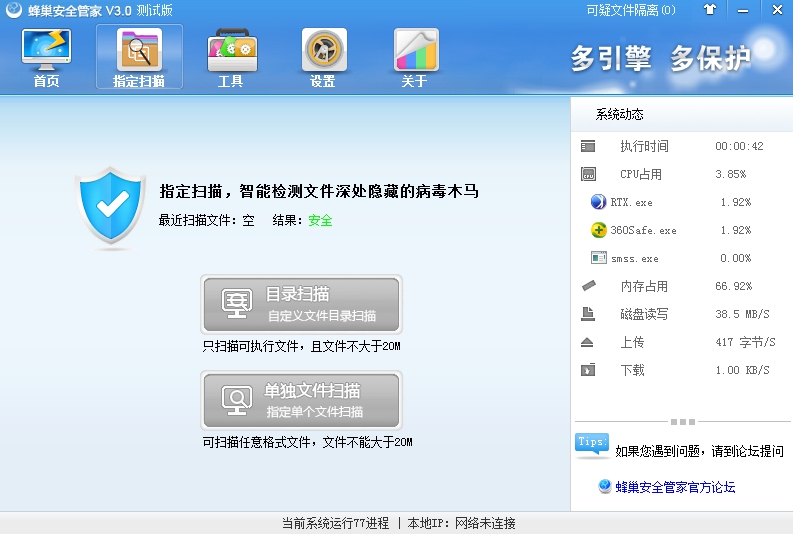This screenshot has height=534, width=793.
Task: Click the app logo in title bar
Action: [14, 10]
